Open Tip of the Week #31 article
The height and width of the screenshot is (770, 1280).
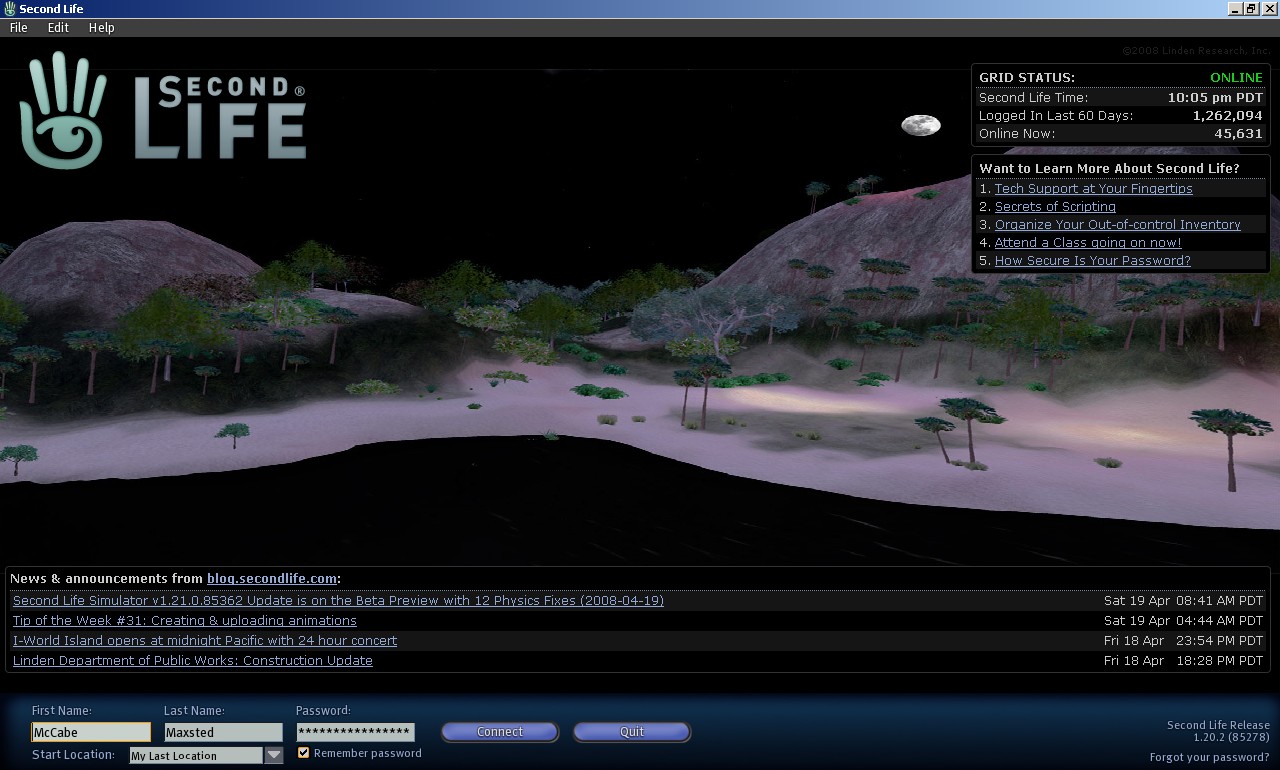184,620
